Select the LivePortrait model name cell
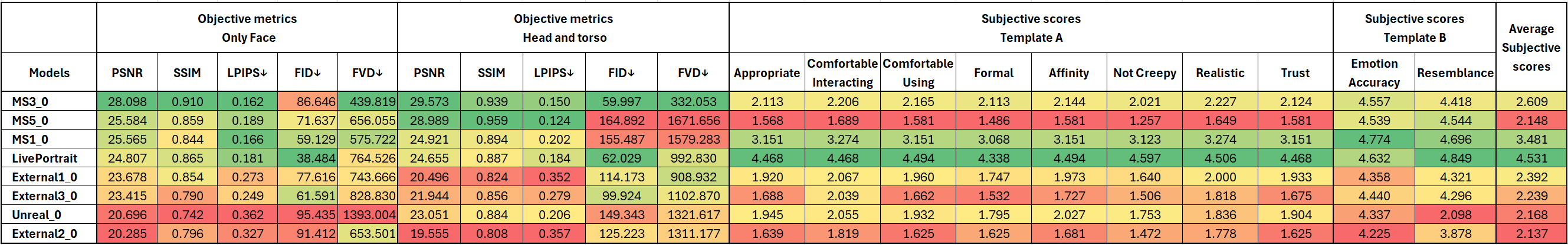Image resolution: width=1568 pixels, height=245 pixels. (x=44, y=158)
